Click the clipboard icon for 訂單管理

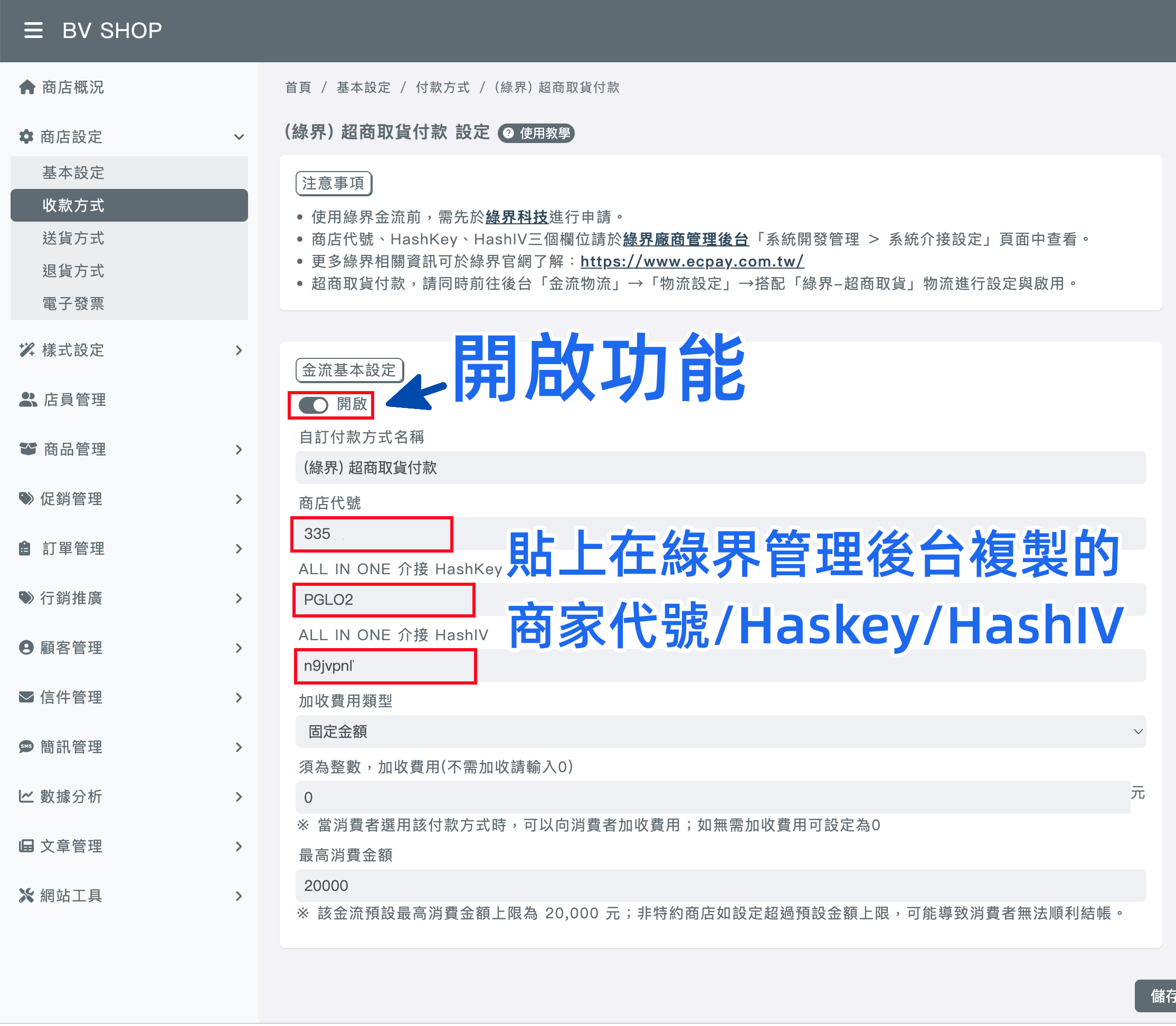[25, 548]
